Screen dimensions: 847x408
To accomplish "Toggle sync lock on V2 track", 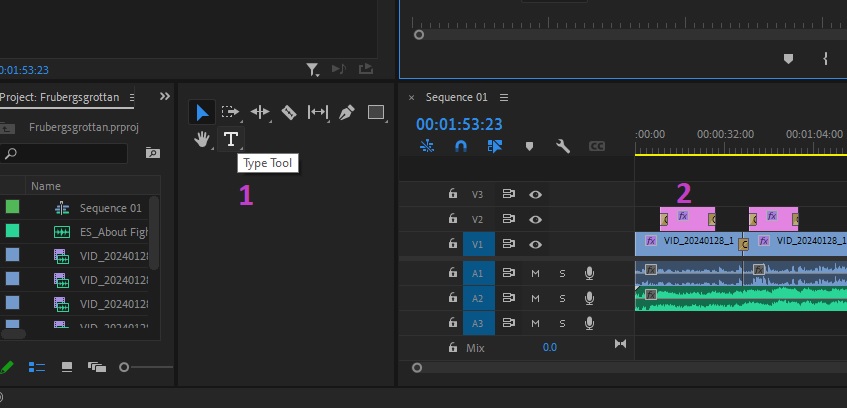I will [x=508, y=219].
